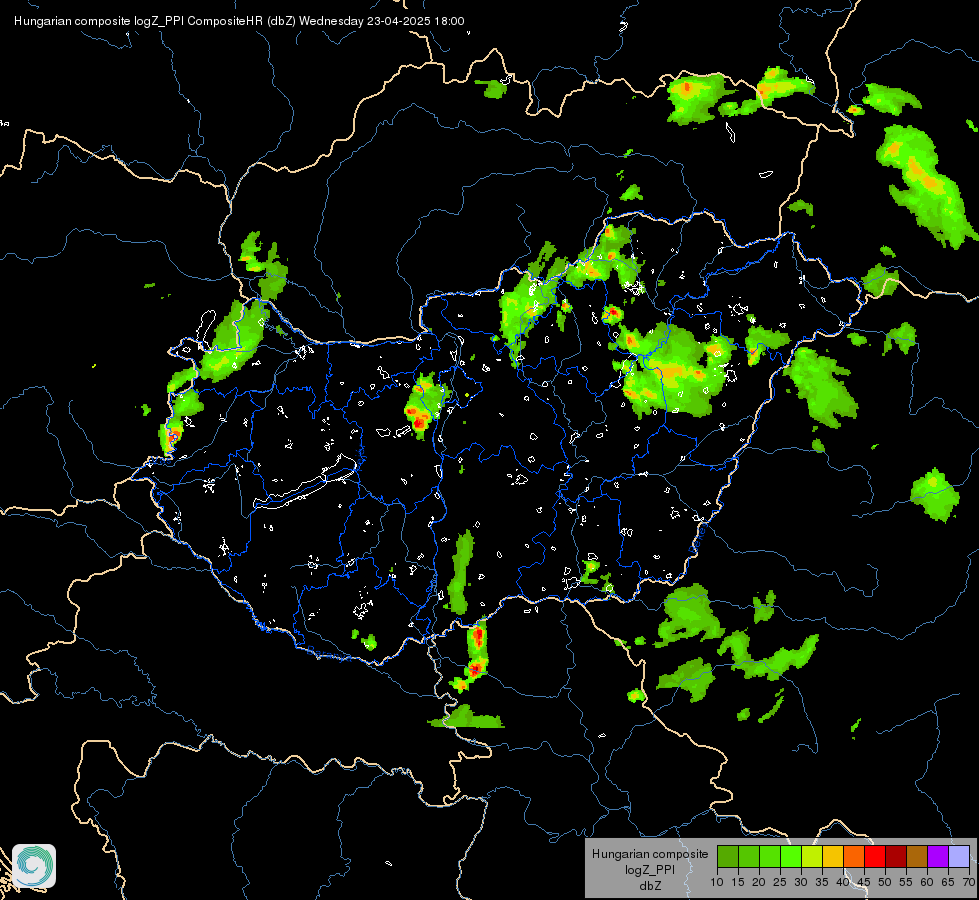Click the legend scale value 65
This screenshot has height=900, width=979.
point(948,883)
